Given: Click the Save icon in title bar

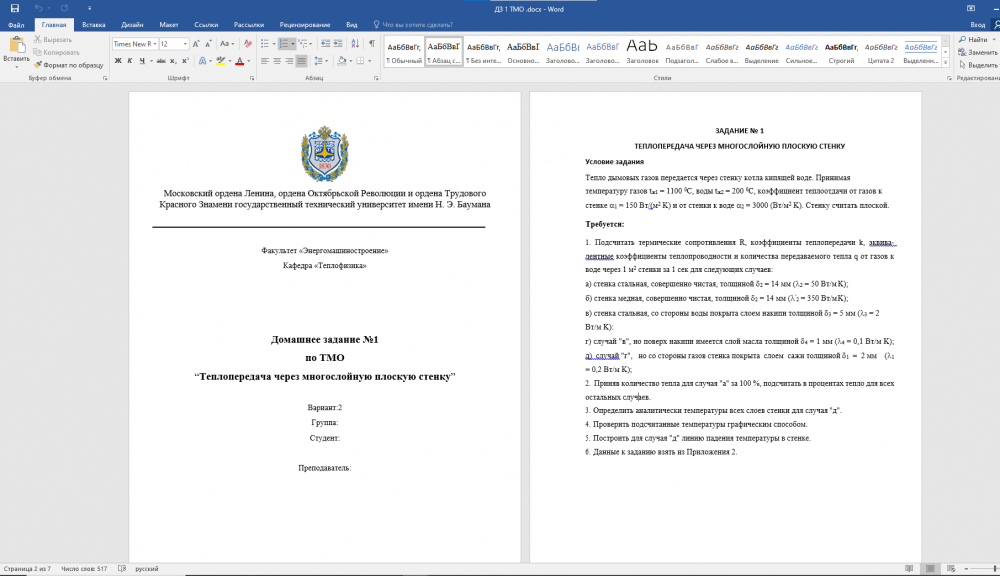Looking at the screenshot, I should pos(14,8).
